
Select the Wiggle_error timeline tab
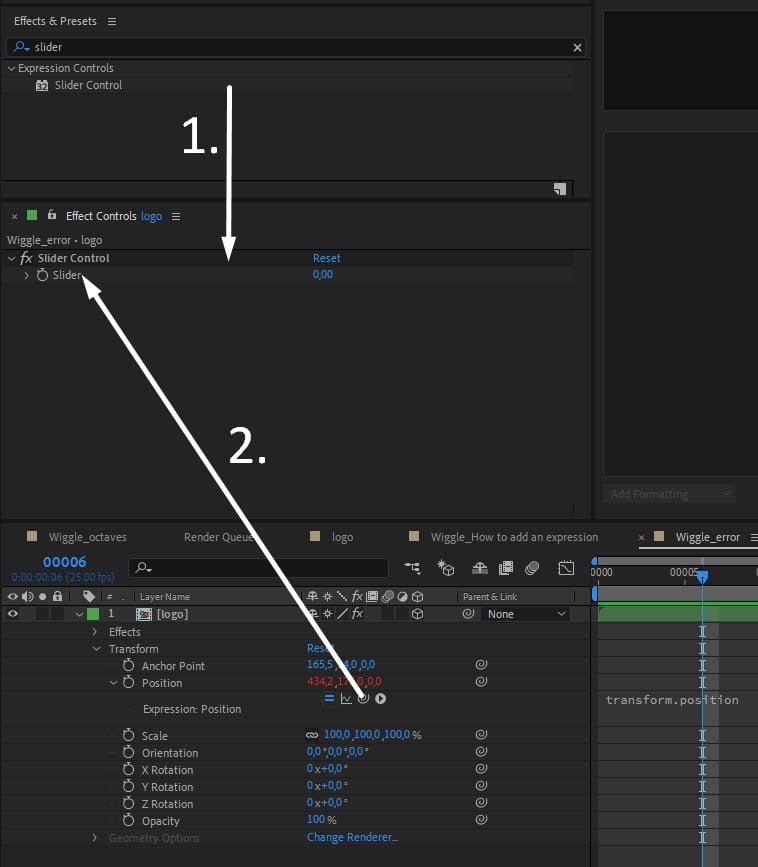(x=708, y=537)
